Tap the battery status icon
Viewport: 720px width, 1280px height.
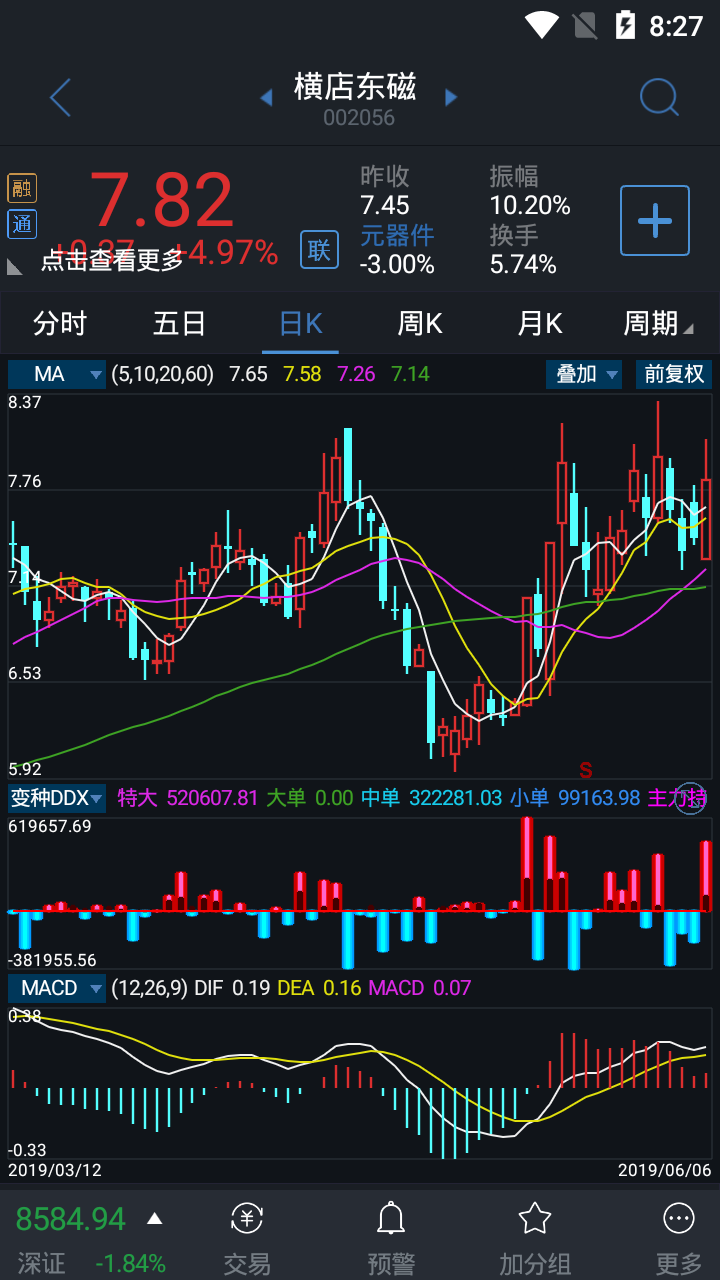coord(626,24)
